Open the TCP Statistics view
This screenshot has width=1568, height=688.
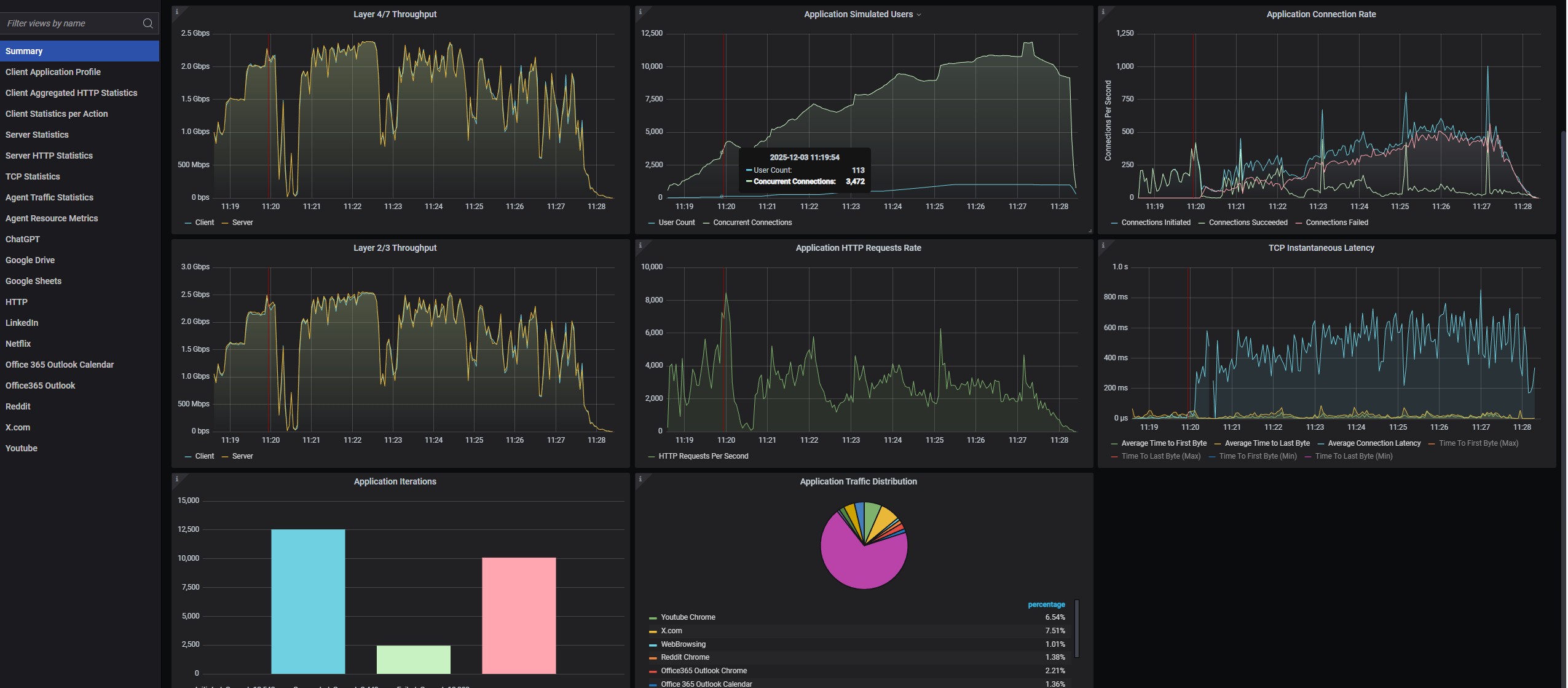tap(33, 176)
